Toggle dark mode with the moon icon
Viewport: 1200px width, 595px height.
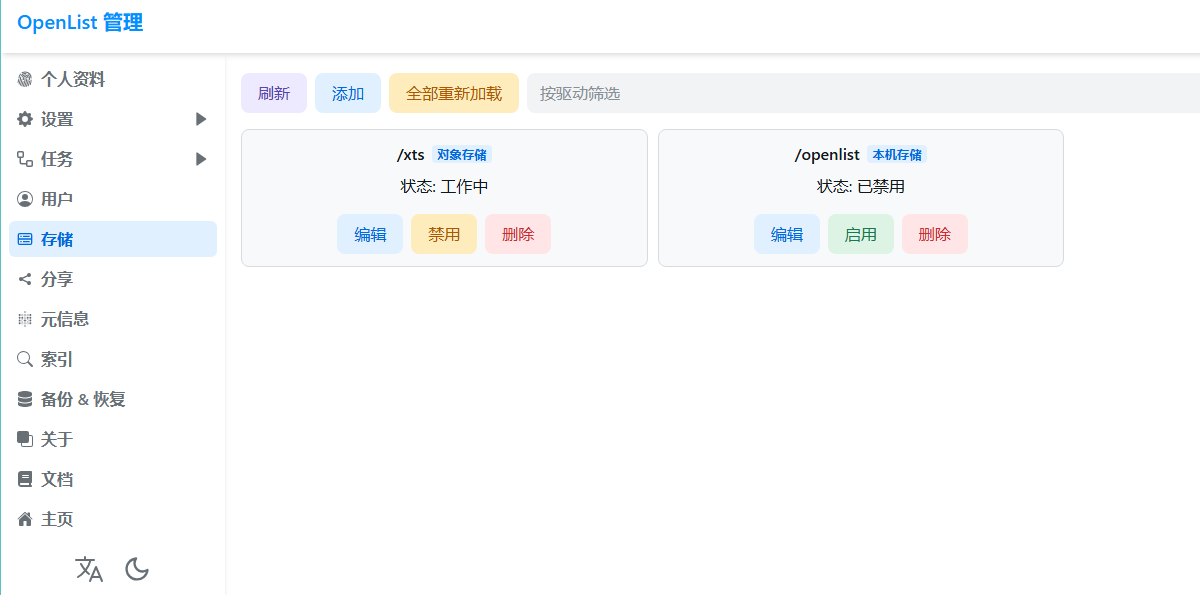tap(137, 569)
